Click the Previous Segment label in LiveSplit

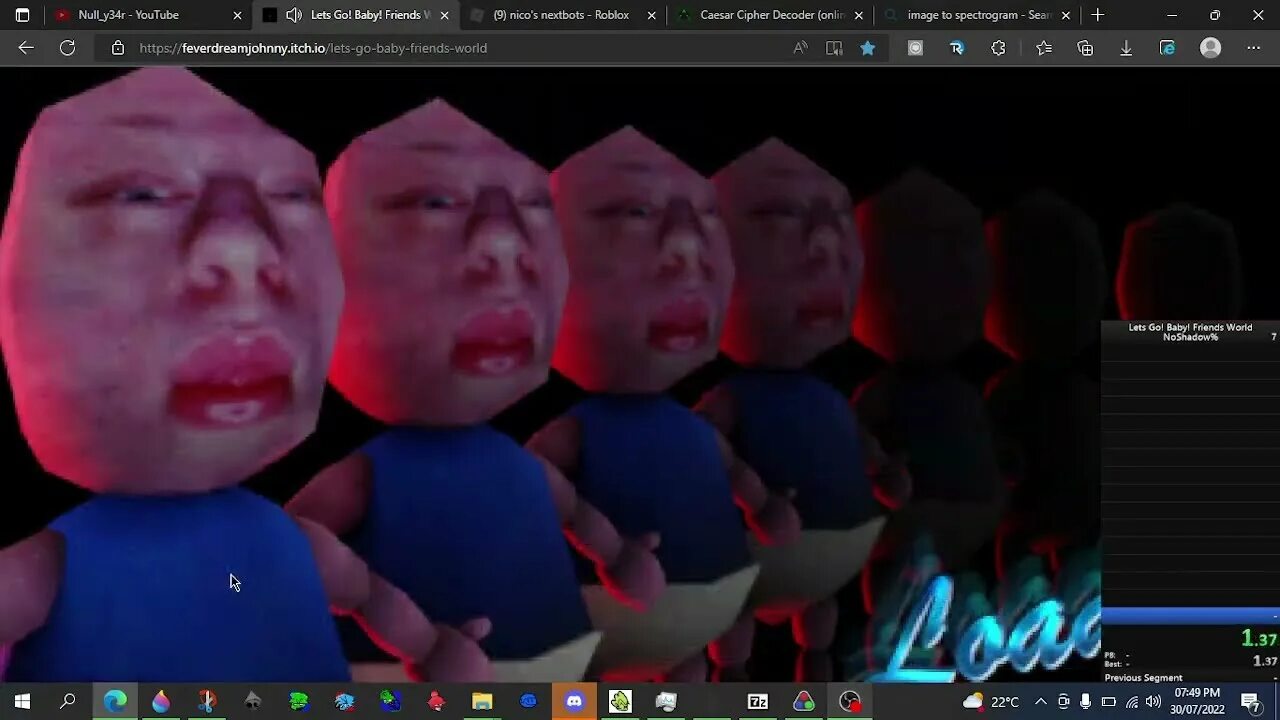click(1143, 677)
